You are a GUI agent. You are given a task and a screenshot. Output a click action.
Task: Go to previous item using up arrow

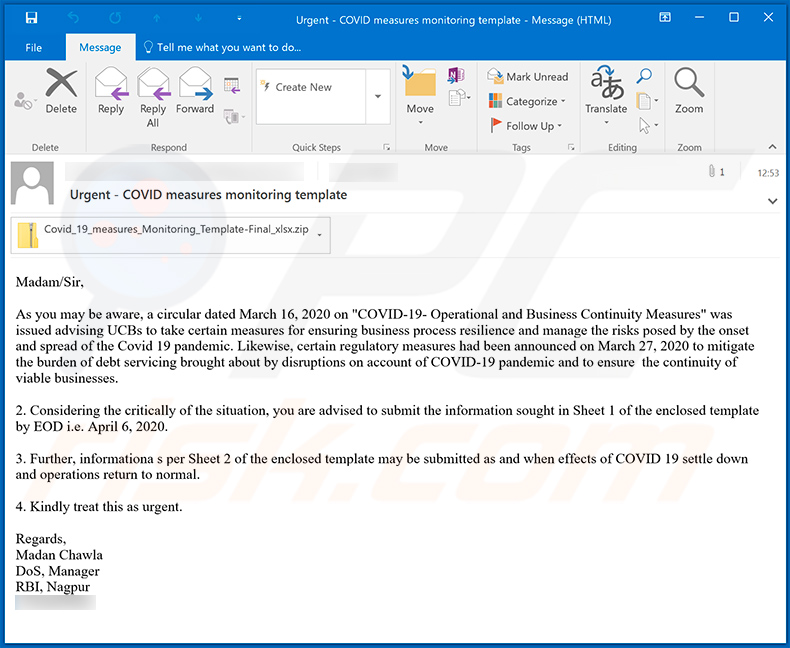tap(157, 18)
